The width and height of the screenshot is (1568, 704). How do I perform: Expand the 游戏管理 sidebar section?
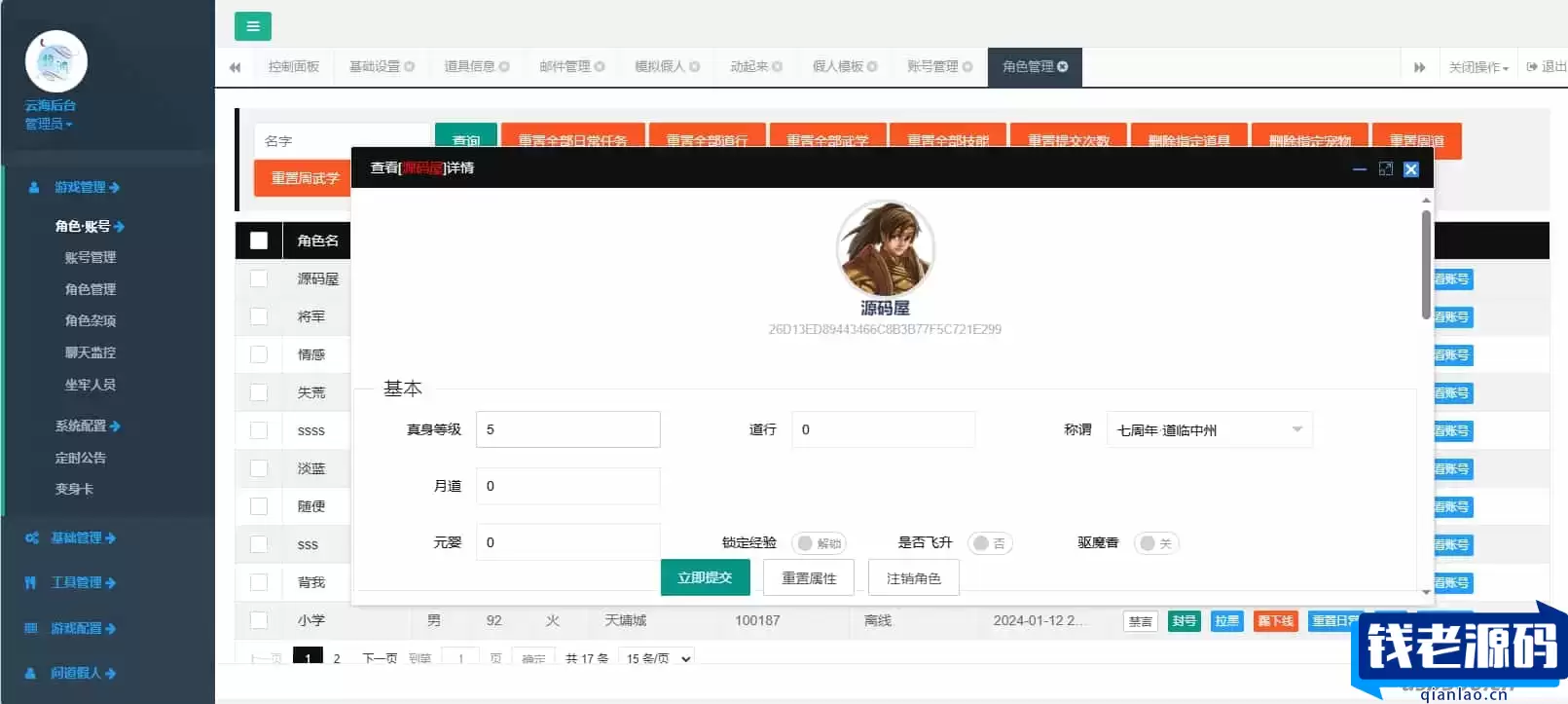tap(87, 188)
